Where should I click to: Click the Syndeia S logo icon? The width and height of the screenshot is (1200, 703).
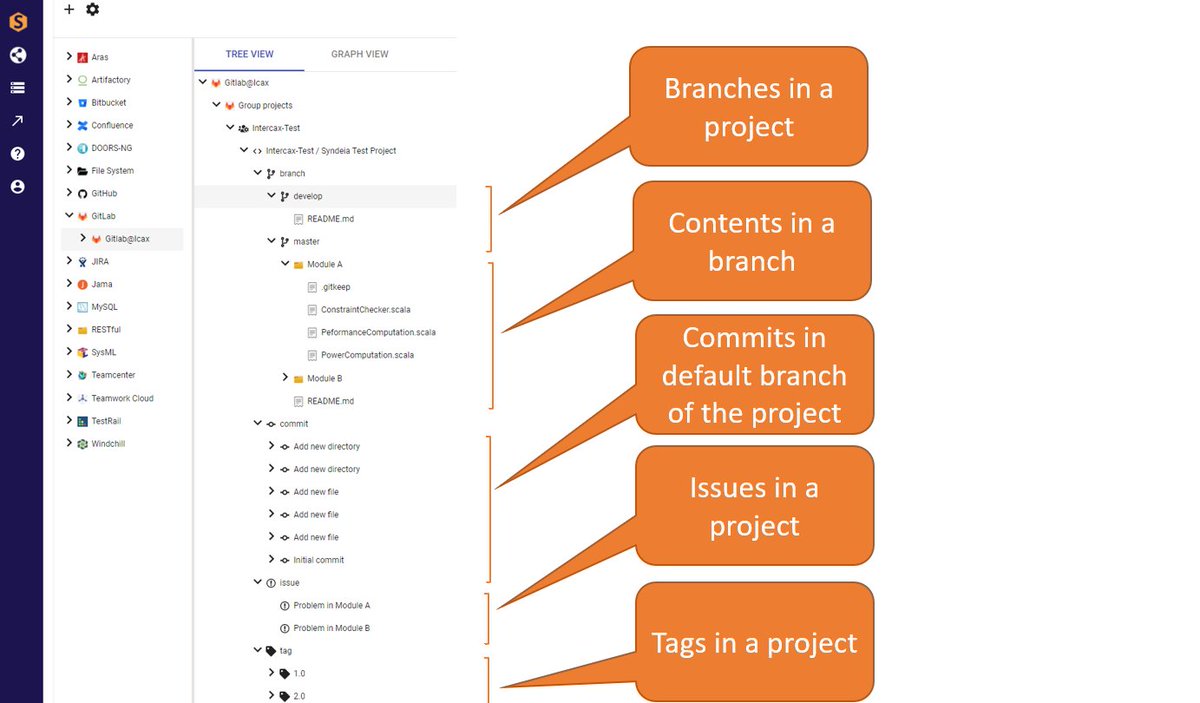[18, 21]
